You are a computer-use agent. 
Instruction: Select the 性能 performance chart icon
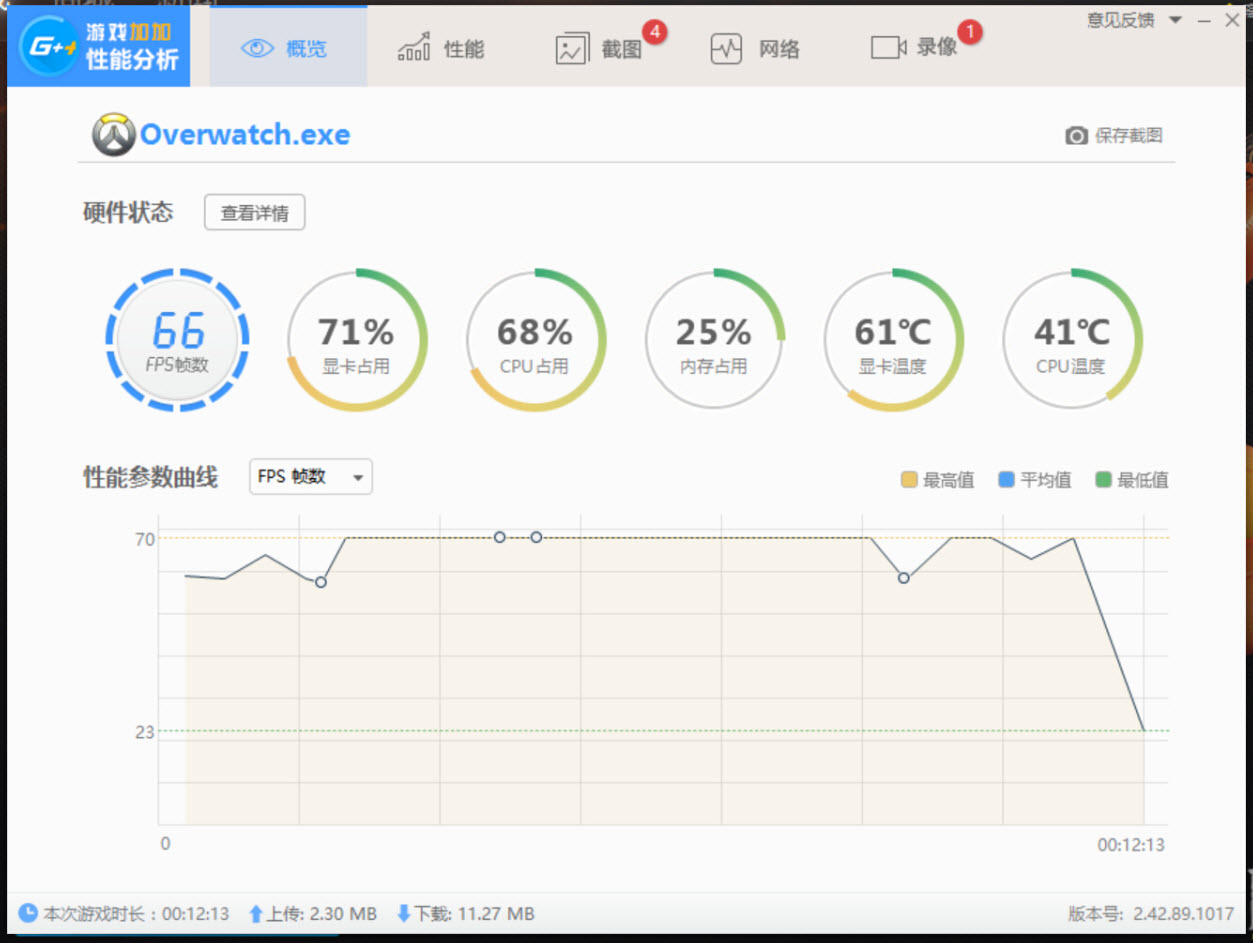[412, 47]
